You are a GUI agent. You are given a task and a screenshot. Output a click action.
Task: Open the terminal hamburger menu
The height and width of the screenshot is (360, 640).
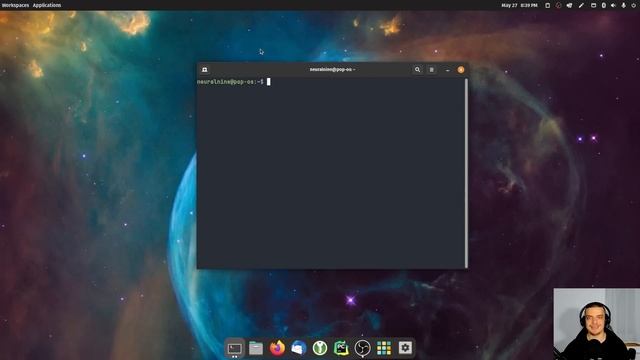pos(431,70)
